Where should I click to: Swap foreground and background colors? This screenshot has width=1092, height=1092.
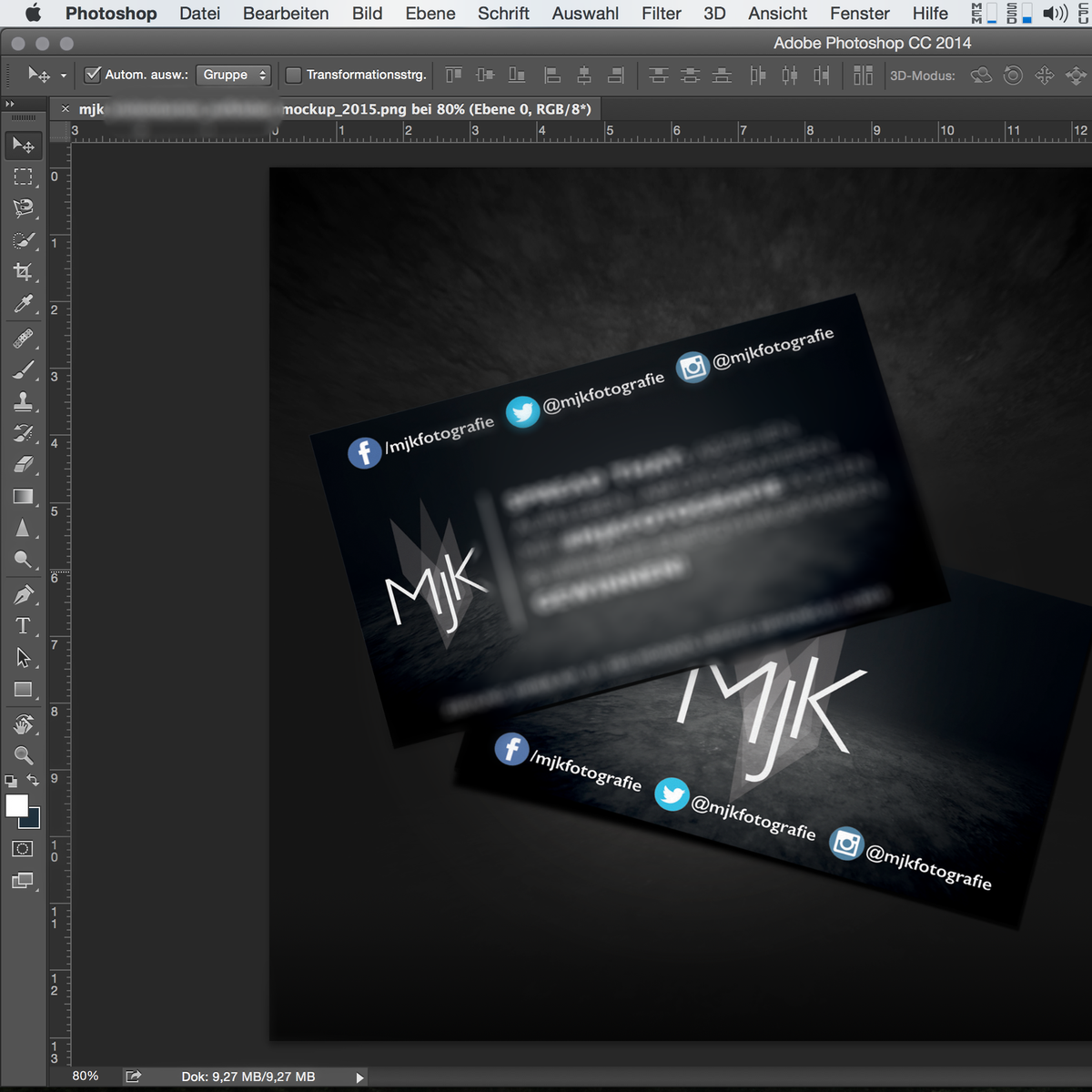point(33,781)
